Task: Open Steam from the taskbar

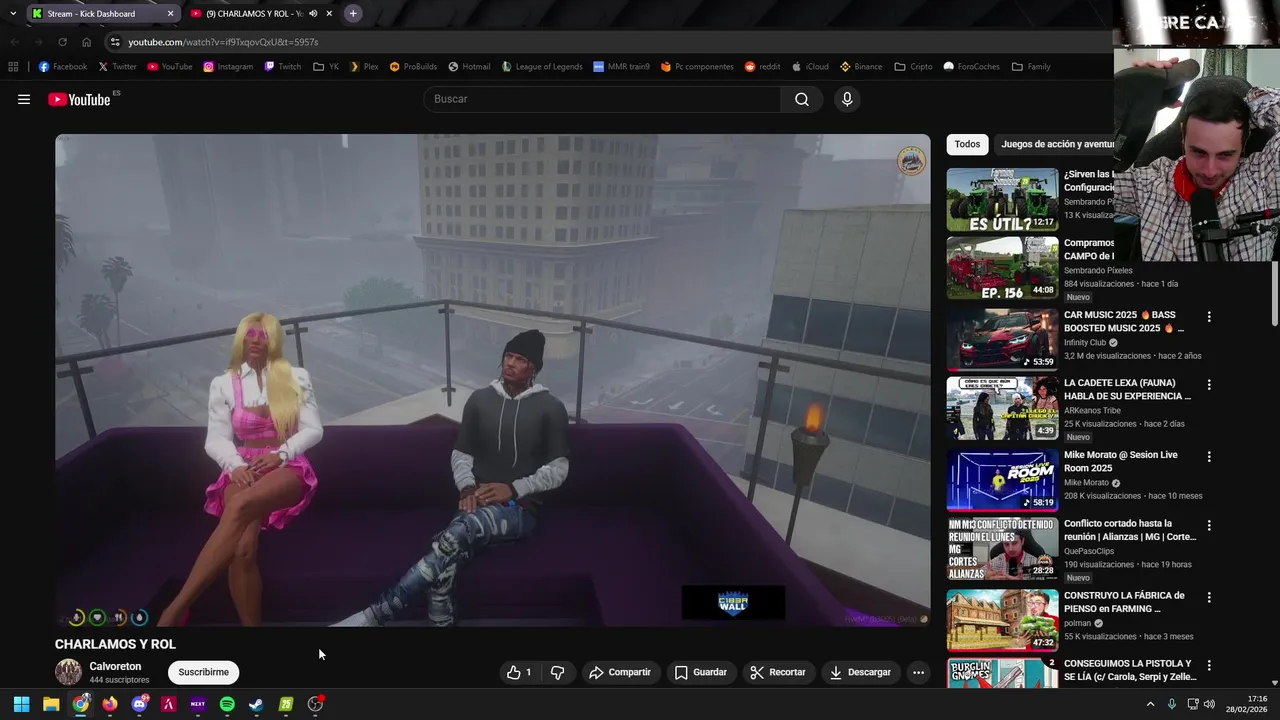Action: tap(256, 704)
